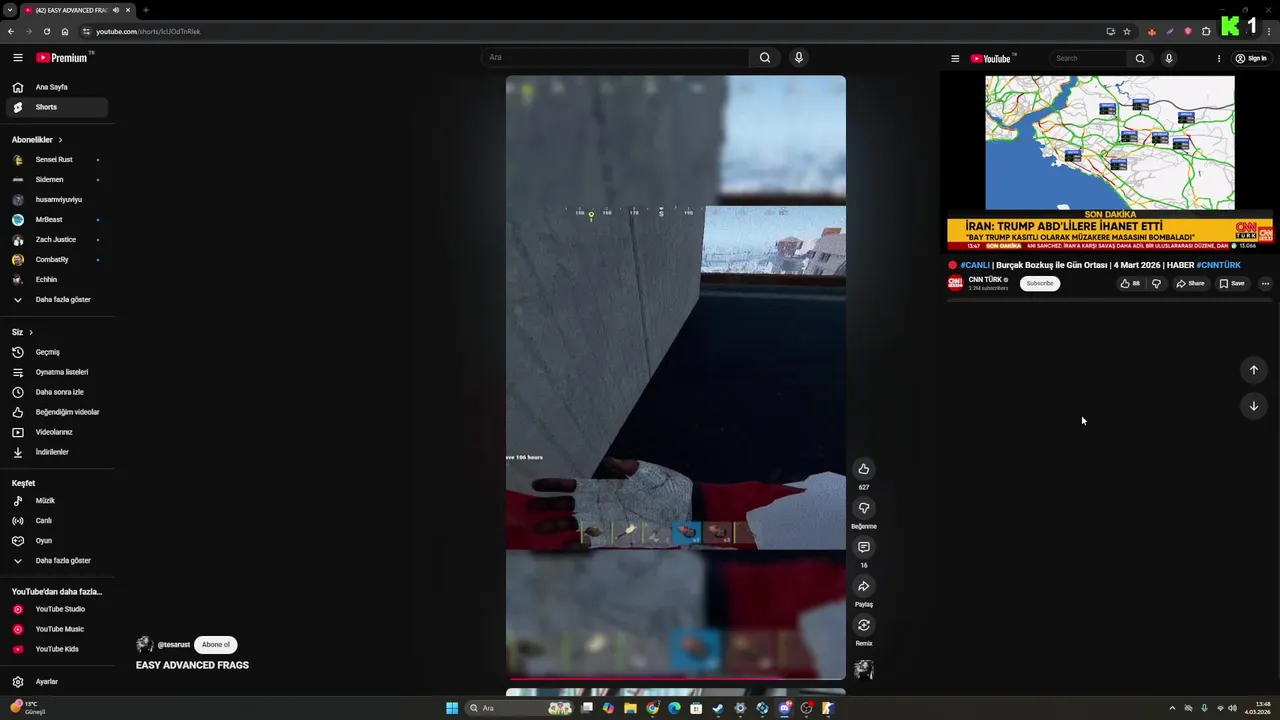Open the tab search dropdown arrow
Viewport: 1280px width, 720px height.
[10, 10]
